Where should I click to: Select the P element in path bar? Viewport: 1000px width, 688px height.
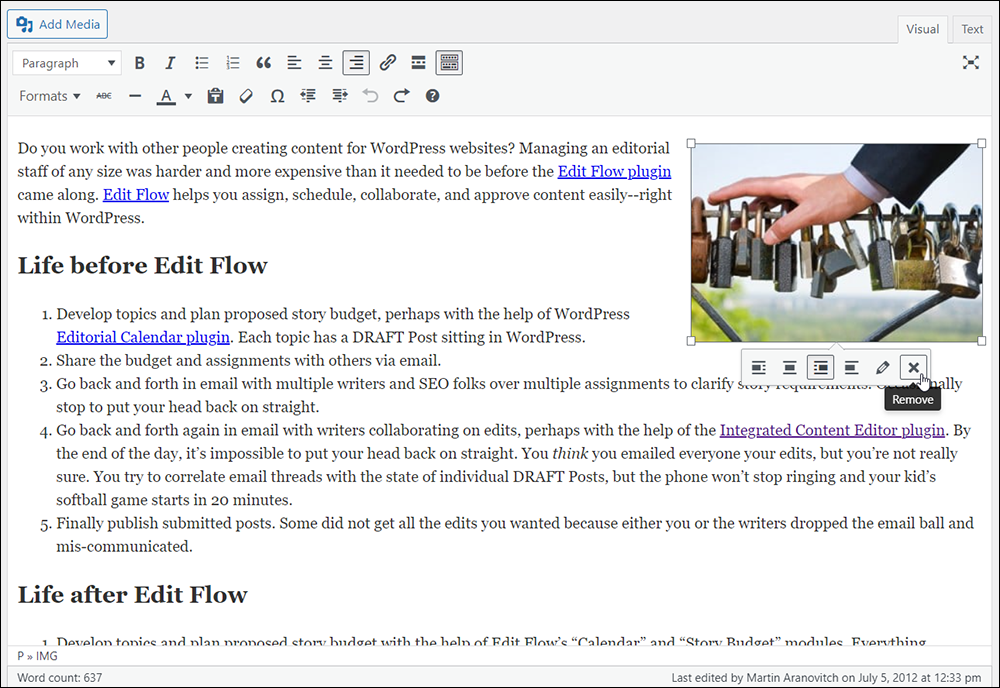click(x=20, y=655)
